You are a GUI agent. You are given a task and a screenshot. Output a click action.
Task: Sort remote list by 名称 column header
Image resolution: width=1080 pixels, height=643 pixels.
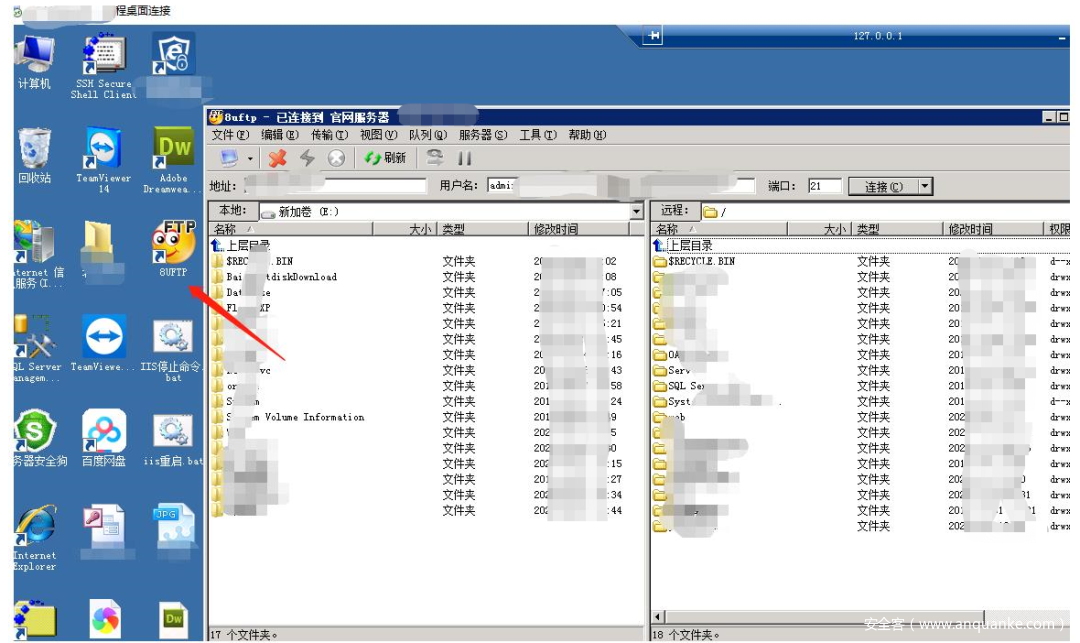click(719, 229)
